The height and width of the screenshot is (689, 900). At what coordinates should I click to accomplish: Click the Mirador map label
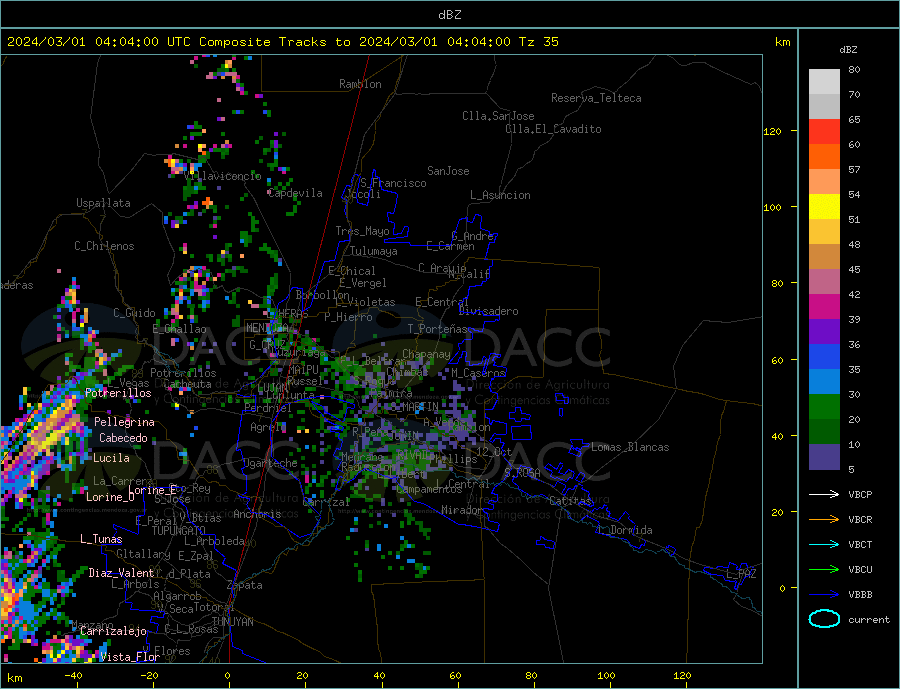(462, 510)
